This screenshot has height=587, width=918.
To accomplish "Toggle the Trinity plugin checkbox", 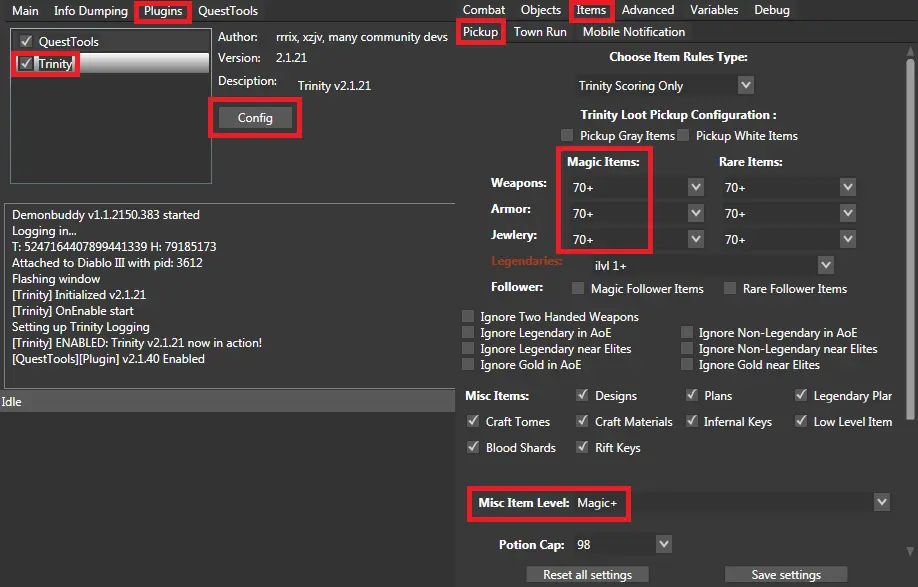I will pyautogui.click(x=26, y=64).
